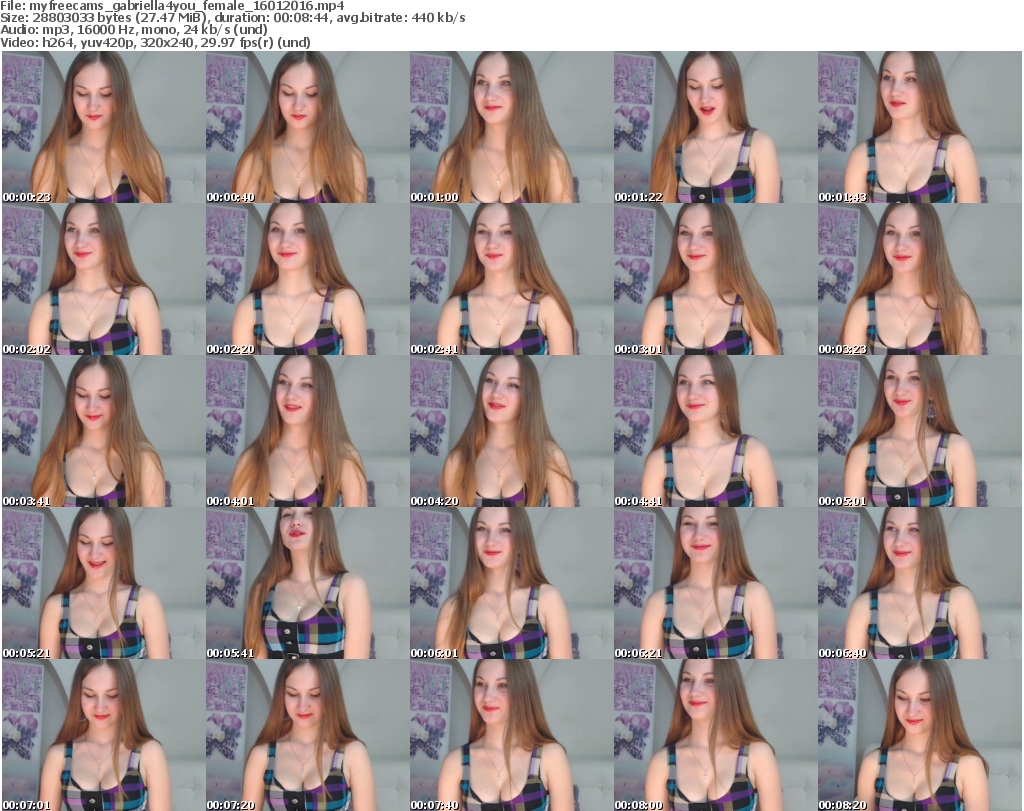Viewport: 1024px width, 811px height.
Task: Choose the frame timestamped 00:02:20
Action: (x=308, y=279)
